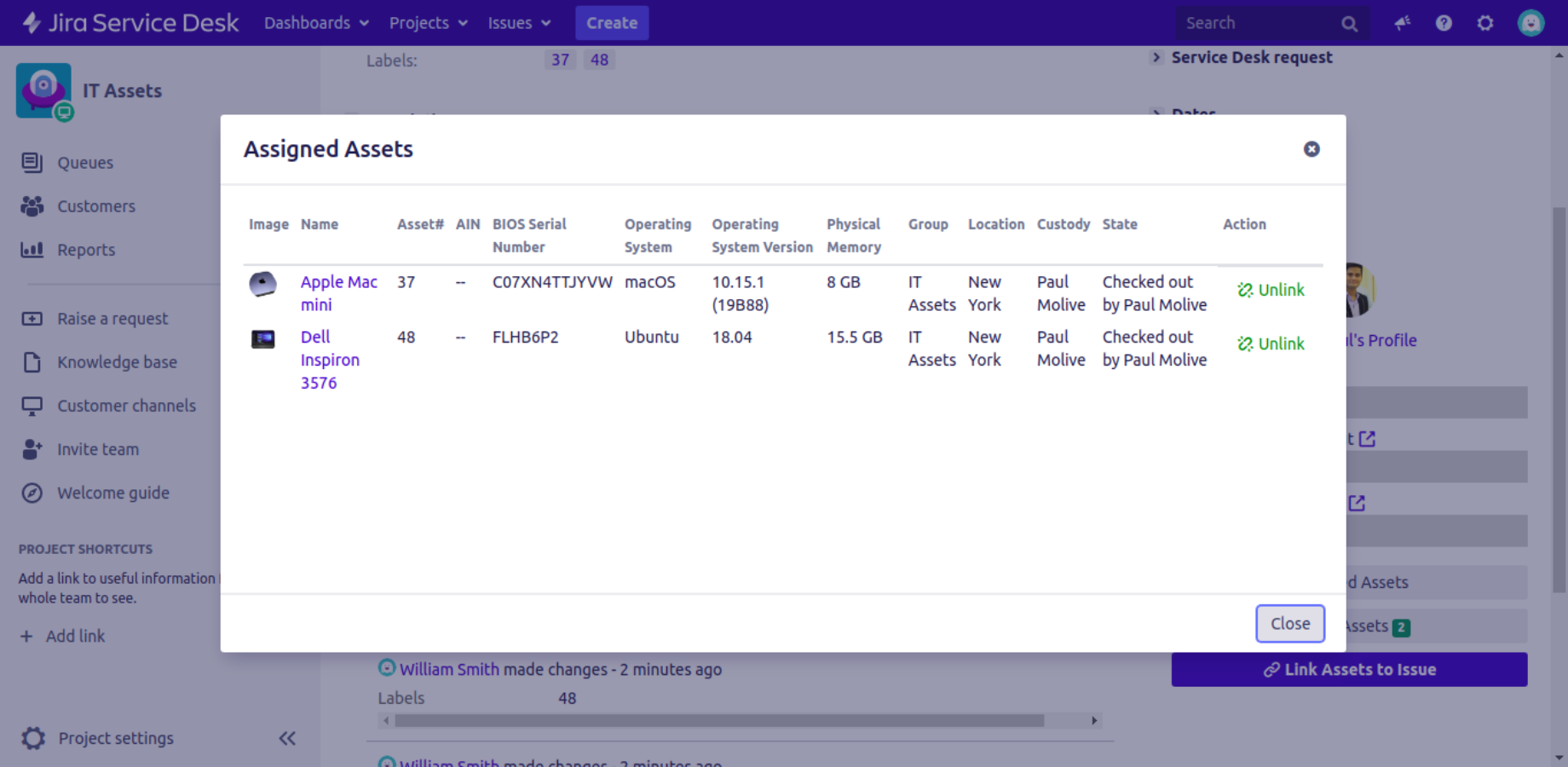The image size is (1568, 767).
Task: Open the help question mark icon
Action: [1444, 23]
